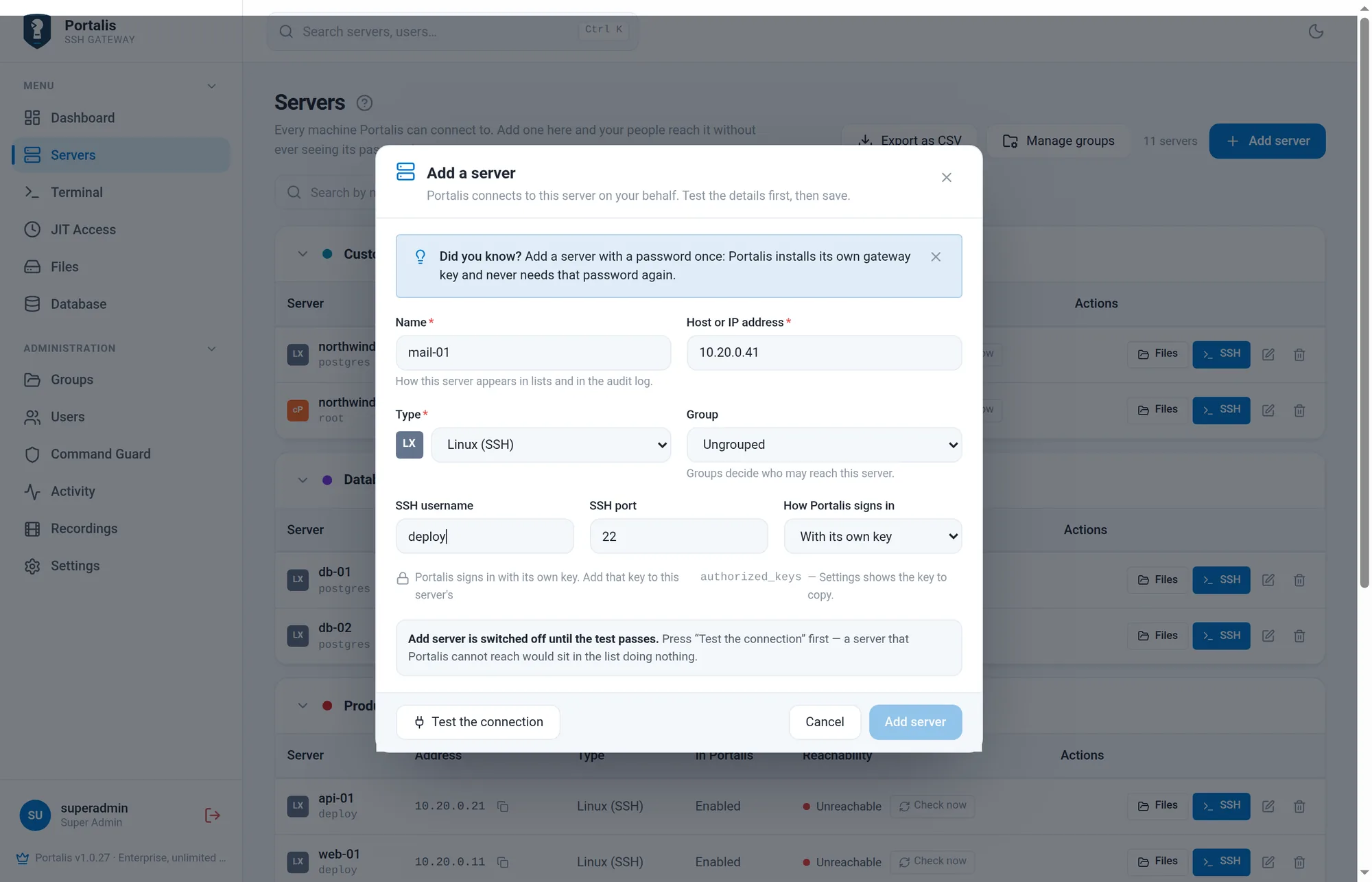Open Settings in the sidebar
The image size is (1372, 882).
click(121, 566)
